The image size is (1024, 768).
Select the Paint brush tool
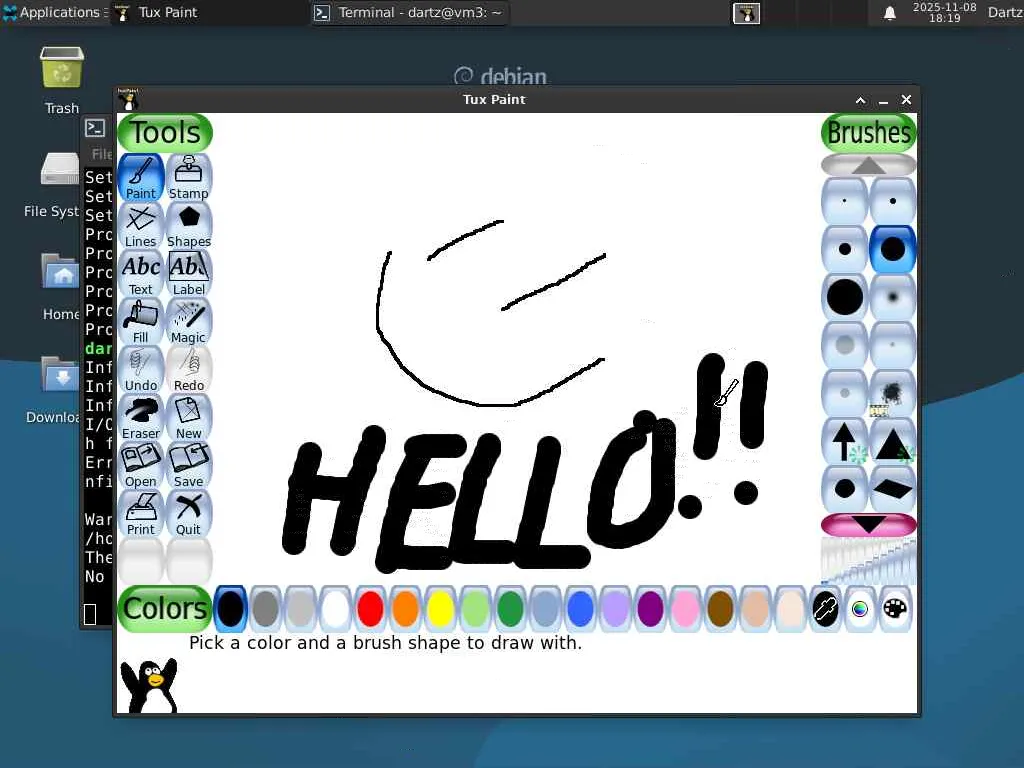pos(140,178)
